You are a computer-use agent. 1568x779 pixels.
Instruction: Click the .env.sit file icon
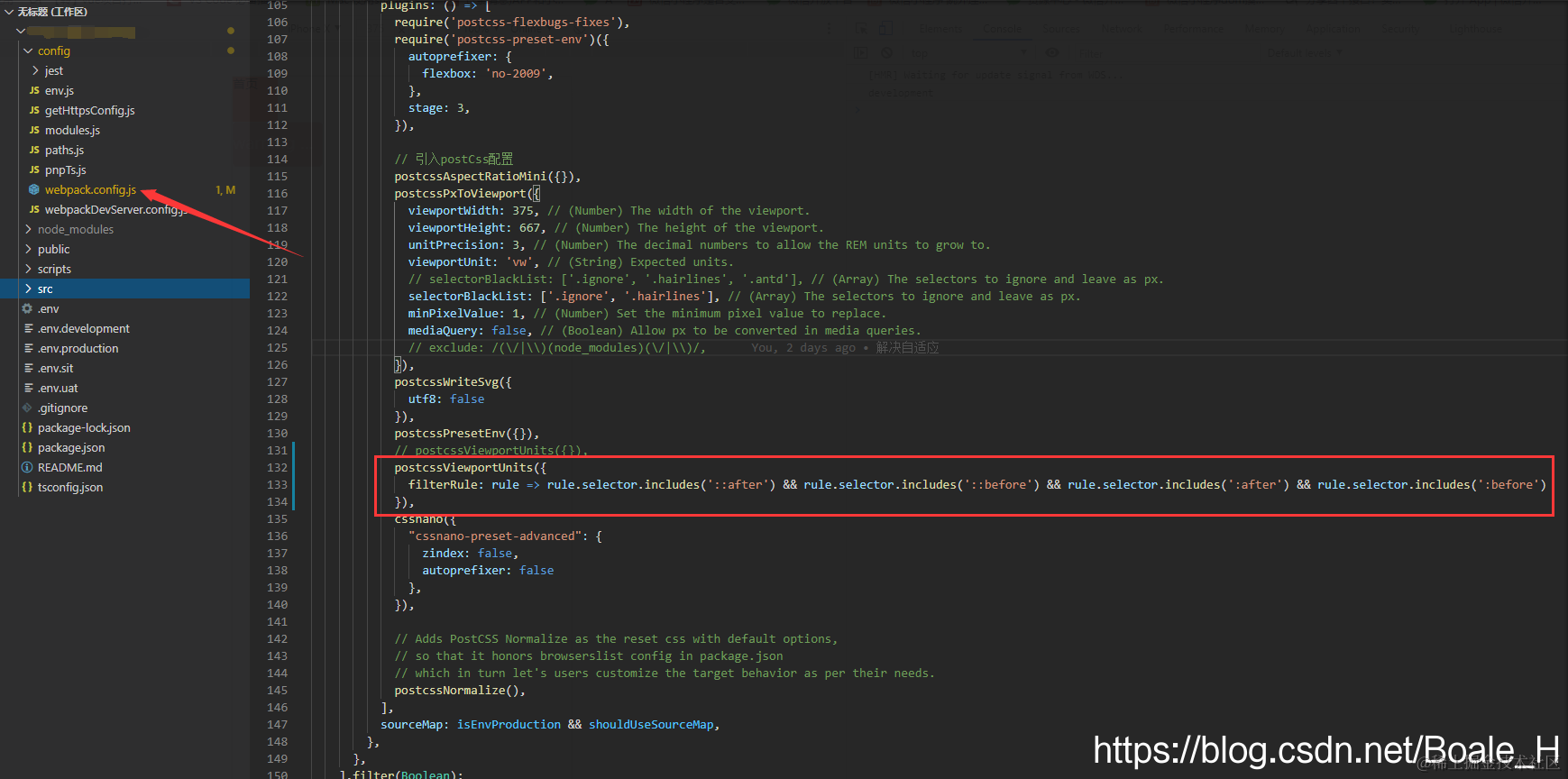(x=28, y=368)
